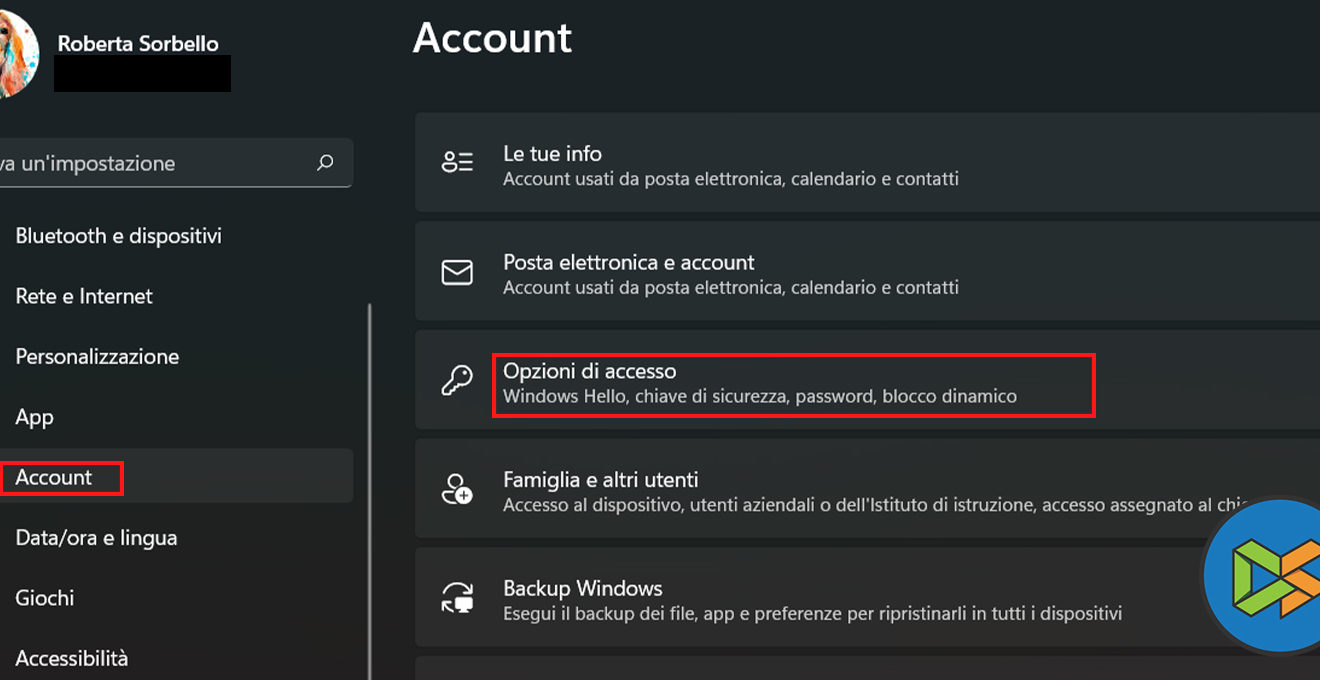Click the Backup Windows sync icon
1320x680 pixels.
coord(457,598)
